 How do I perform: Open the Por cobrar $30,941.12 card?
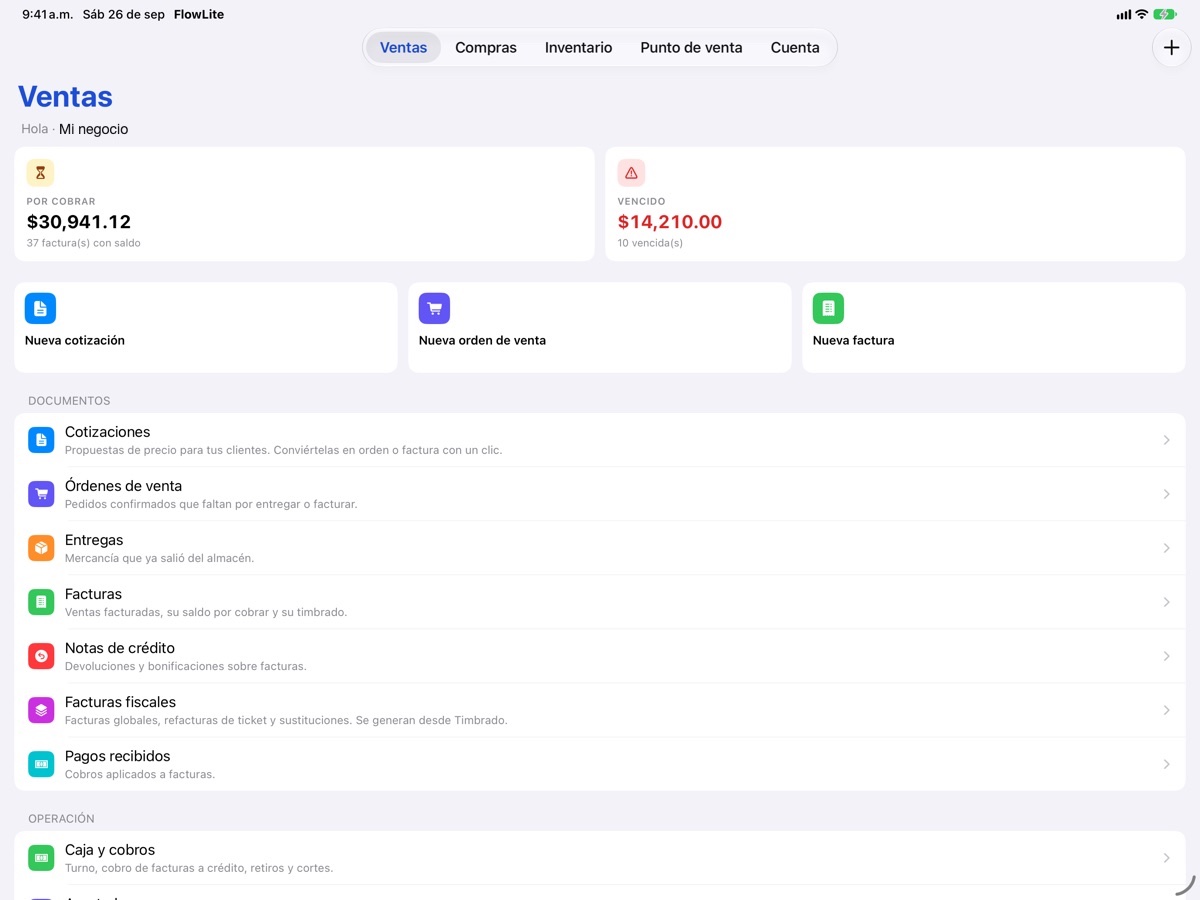[x=304, y=204]
